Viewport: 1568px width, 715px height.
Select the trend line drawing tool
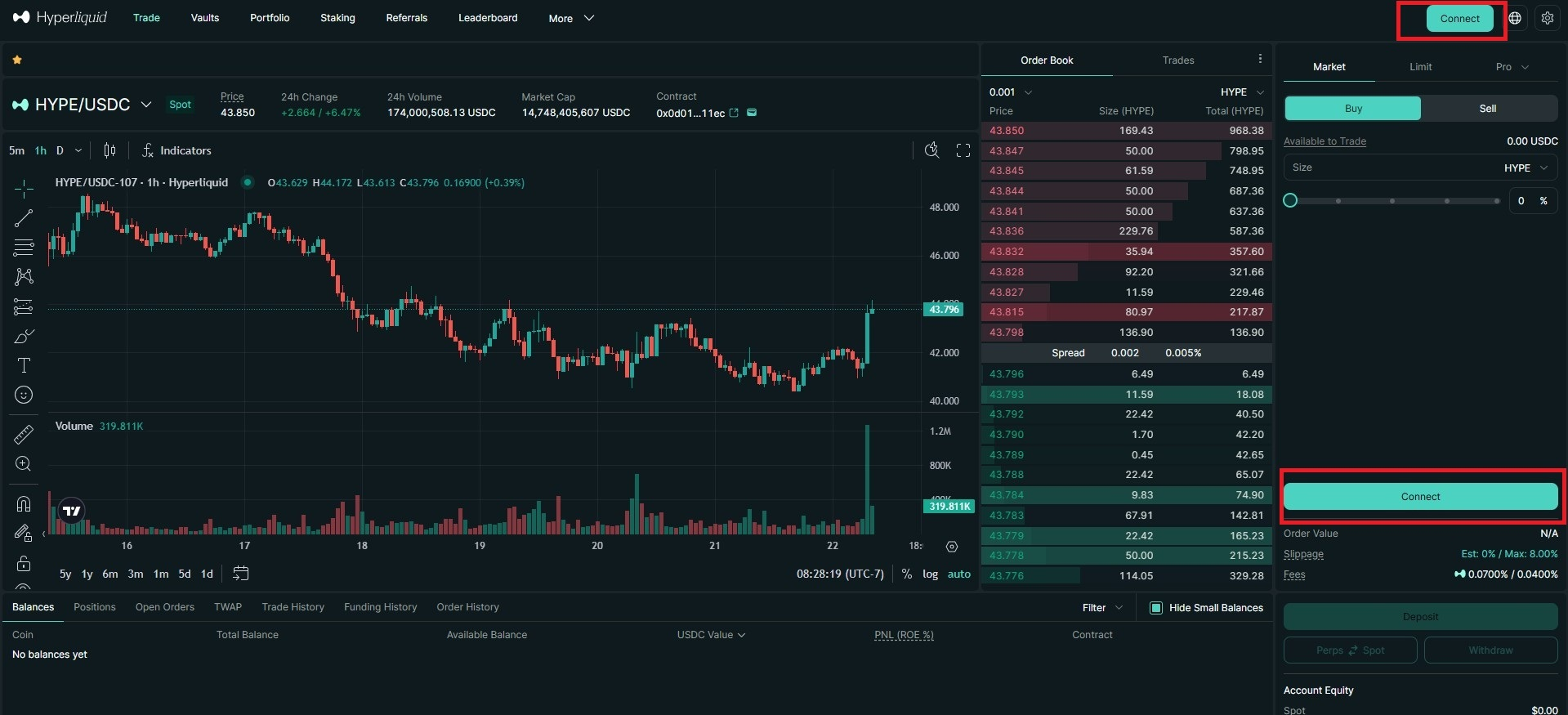24,218
